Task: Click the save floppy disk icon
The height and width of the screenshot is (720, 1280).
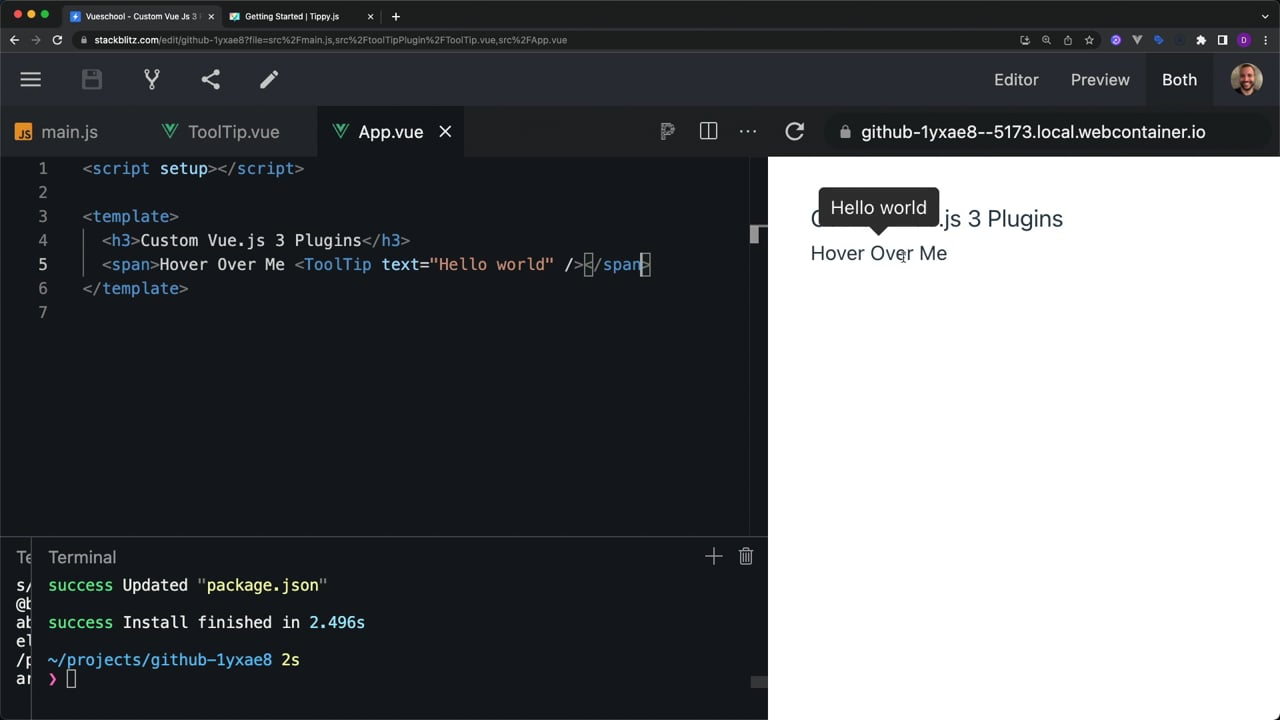Action: tap(92, 79)
